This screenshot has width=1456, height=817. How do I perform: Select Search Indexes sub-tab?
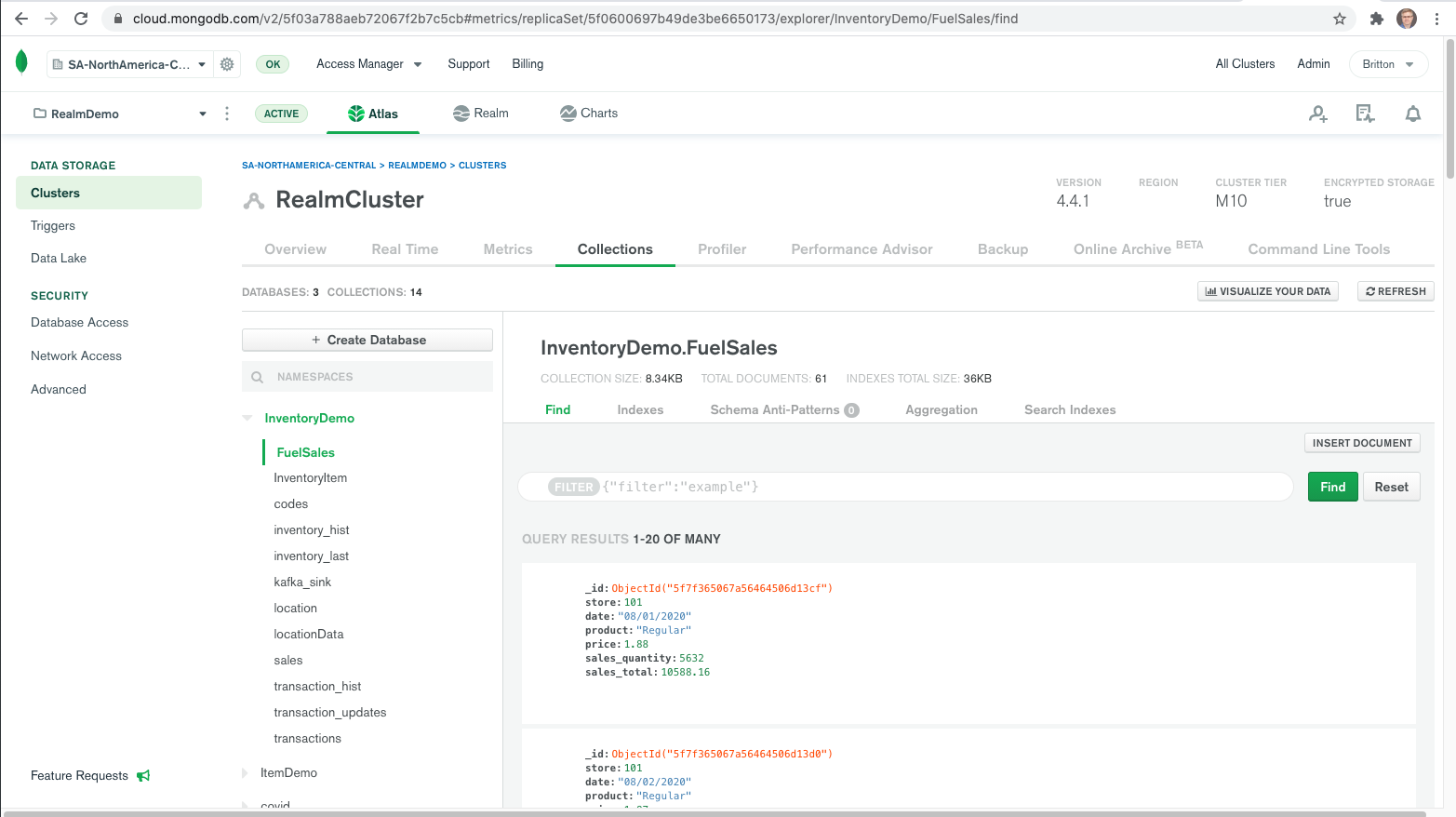coord(1070,409)
